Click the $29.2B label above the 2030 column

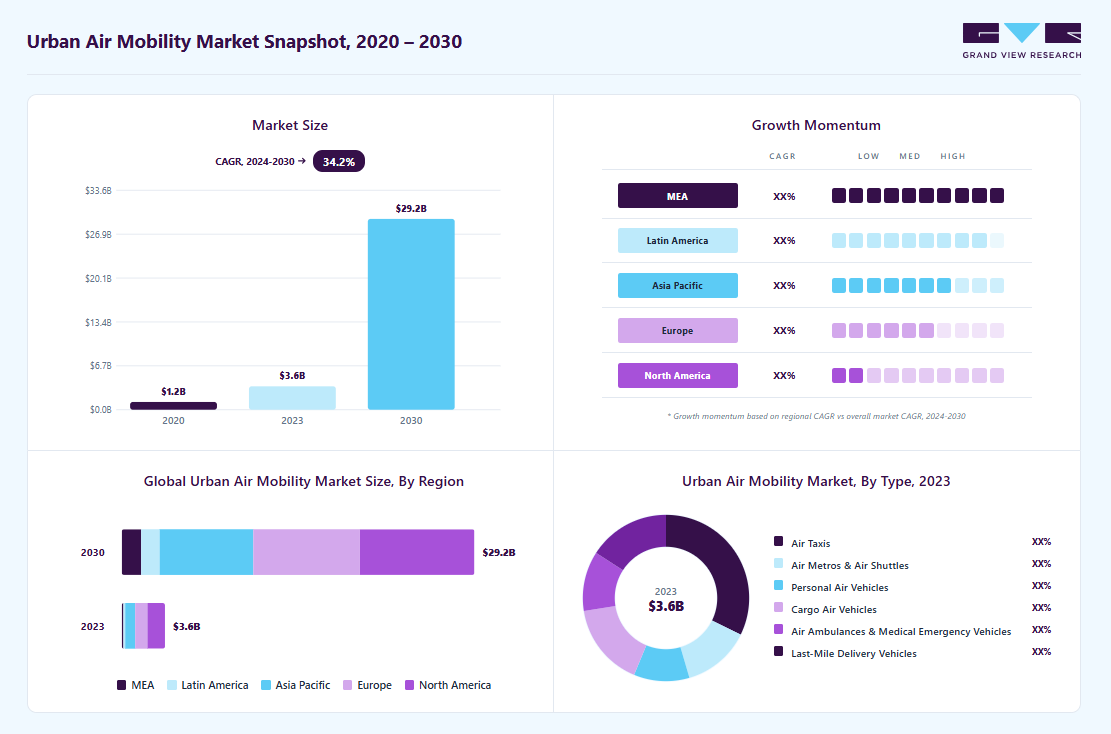(411, 208)
